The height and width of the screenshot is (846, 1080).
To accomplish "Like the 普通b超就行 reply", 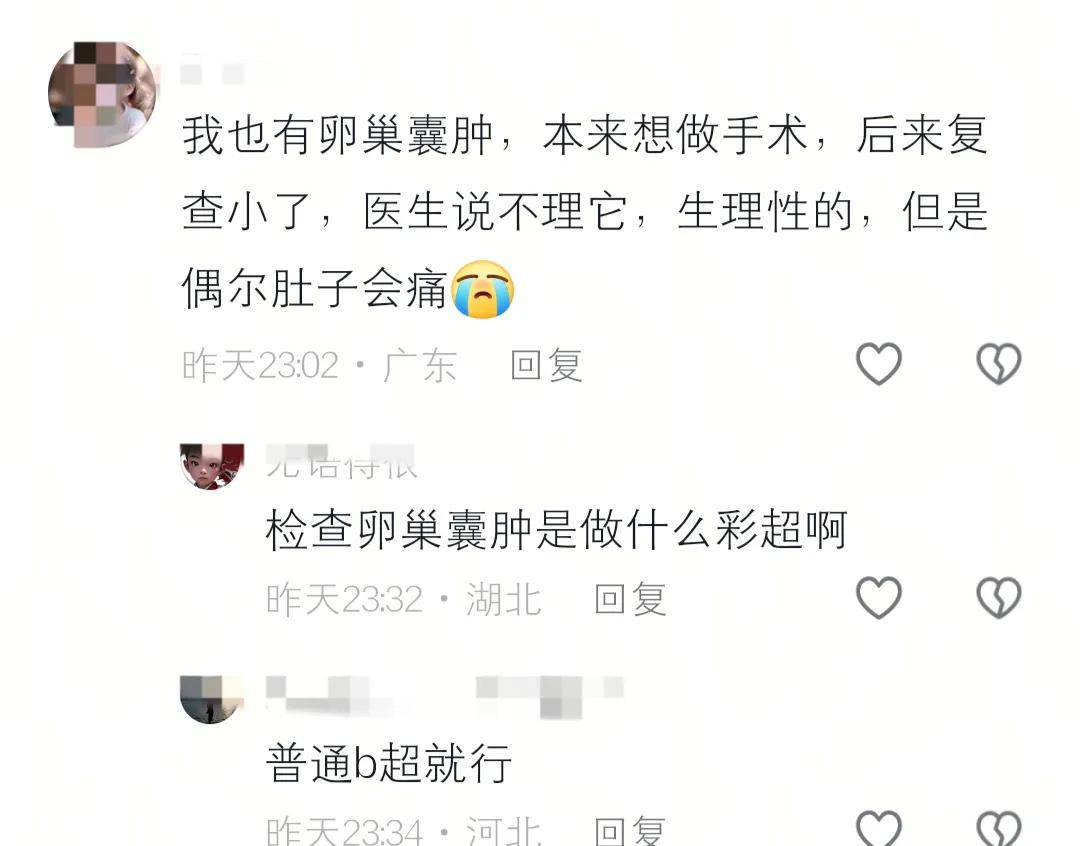I will (x=878, y=827).
